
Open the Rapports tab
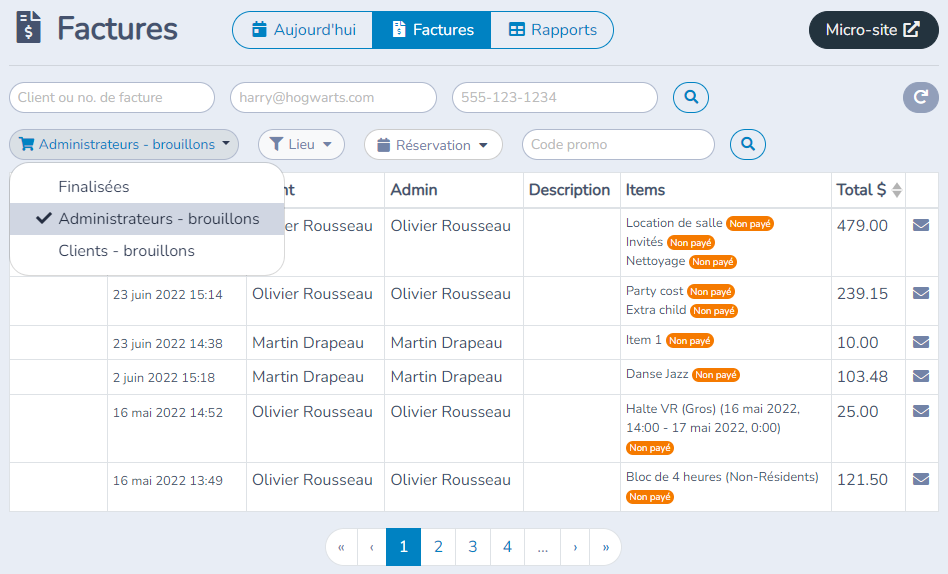[x=552, y=30]
